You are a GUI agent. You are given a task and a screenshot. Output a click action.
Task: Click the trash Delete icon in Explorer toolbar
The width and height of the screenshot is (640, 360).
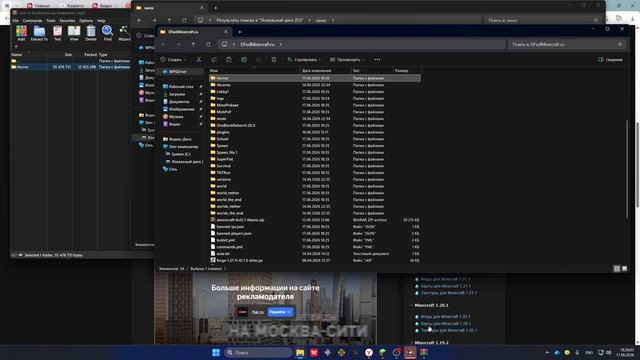[274, 60]
